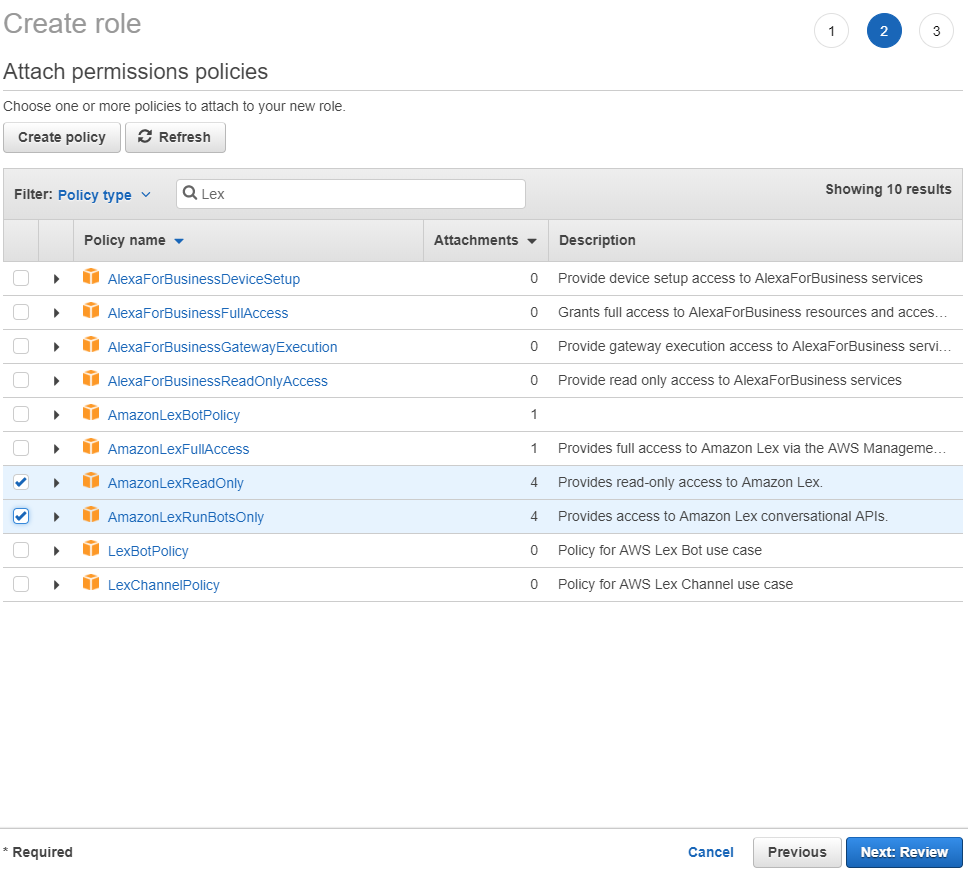Viewport: 968px width, 870px height.
Task: Click the AmazonLexFullAccess policy icon
Action: (x=91, y=448)
